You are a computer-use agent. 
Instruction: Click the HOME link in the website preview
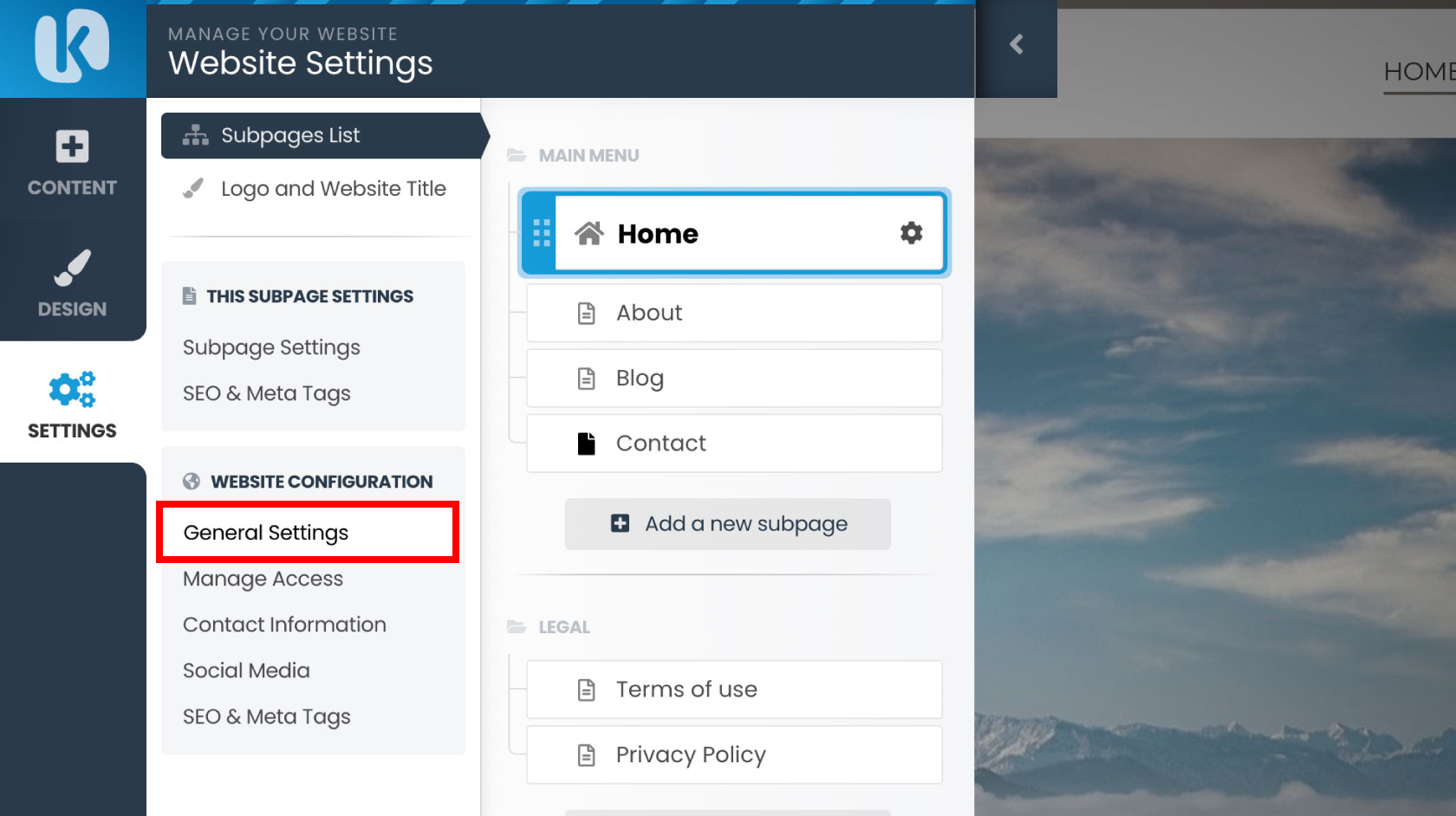tap(1420, 71)
